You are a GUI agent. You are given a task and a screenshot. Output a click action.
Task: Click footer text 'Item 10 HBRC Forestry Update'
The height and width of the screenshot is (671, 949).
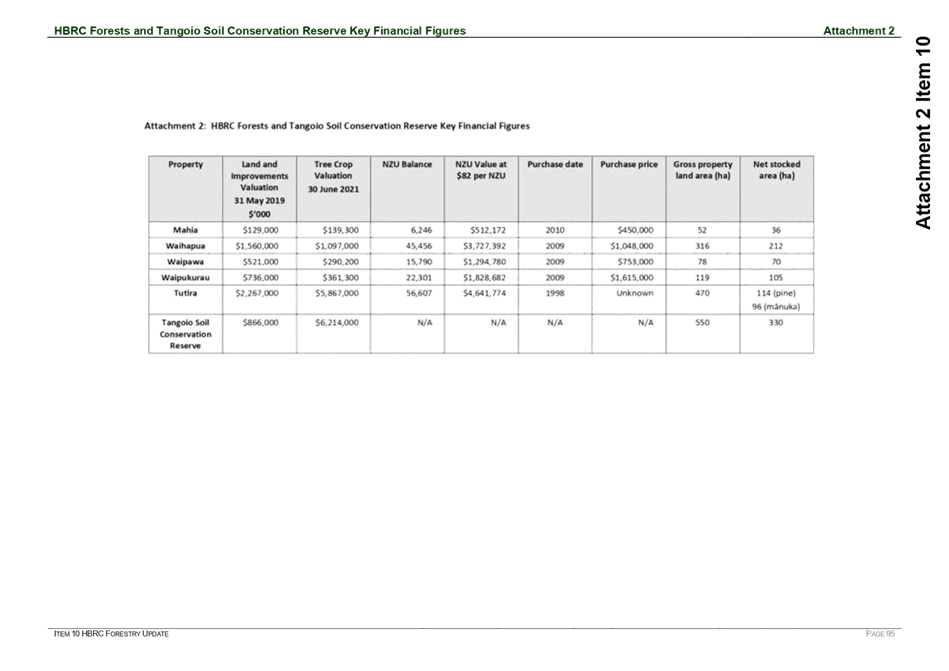111,633
